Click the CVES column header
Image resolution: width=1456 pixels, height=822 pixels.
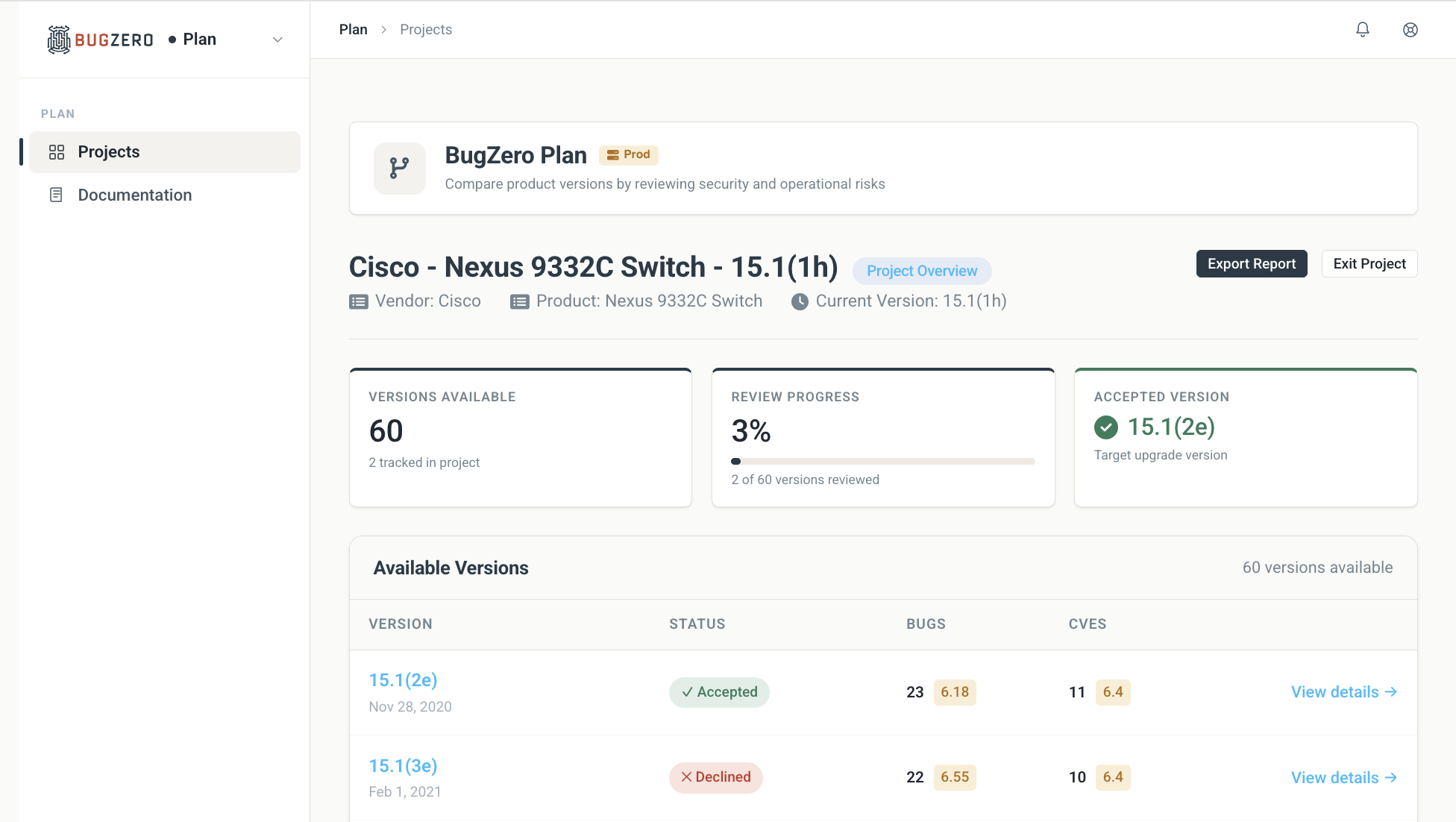(x=1088, y=624)
